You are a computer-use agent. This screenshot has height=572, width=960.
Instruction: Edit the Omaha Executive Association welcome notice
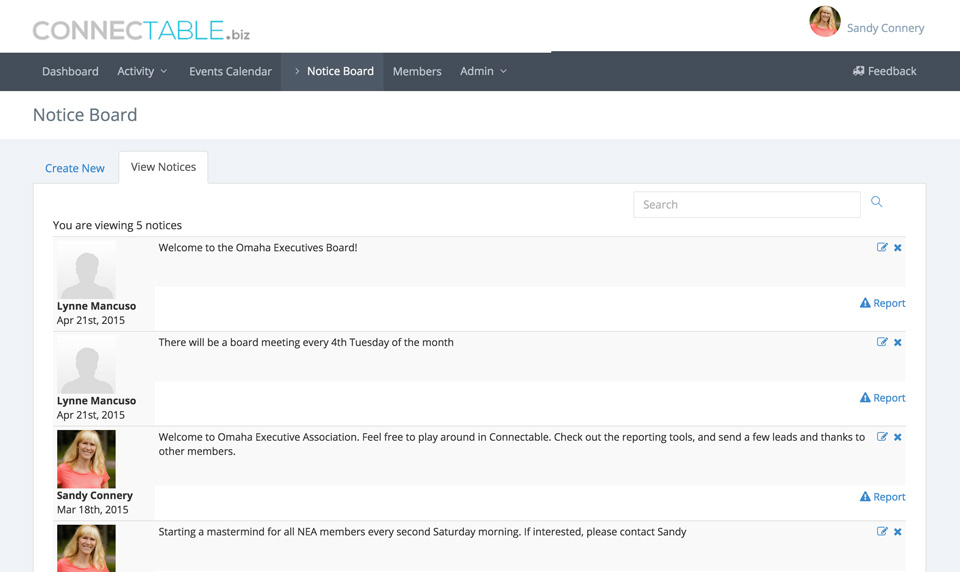pos(882,437)
